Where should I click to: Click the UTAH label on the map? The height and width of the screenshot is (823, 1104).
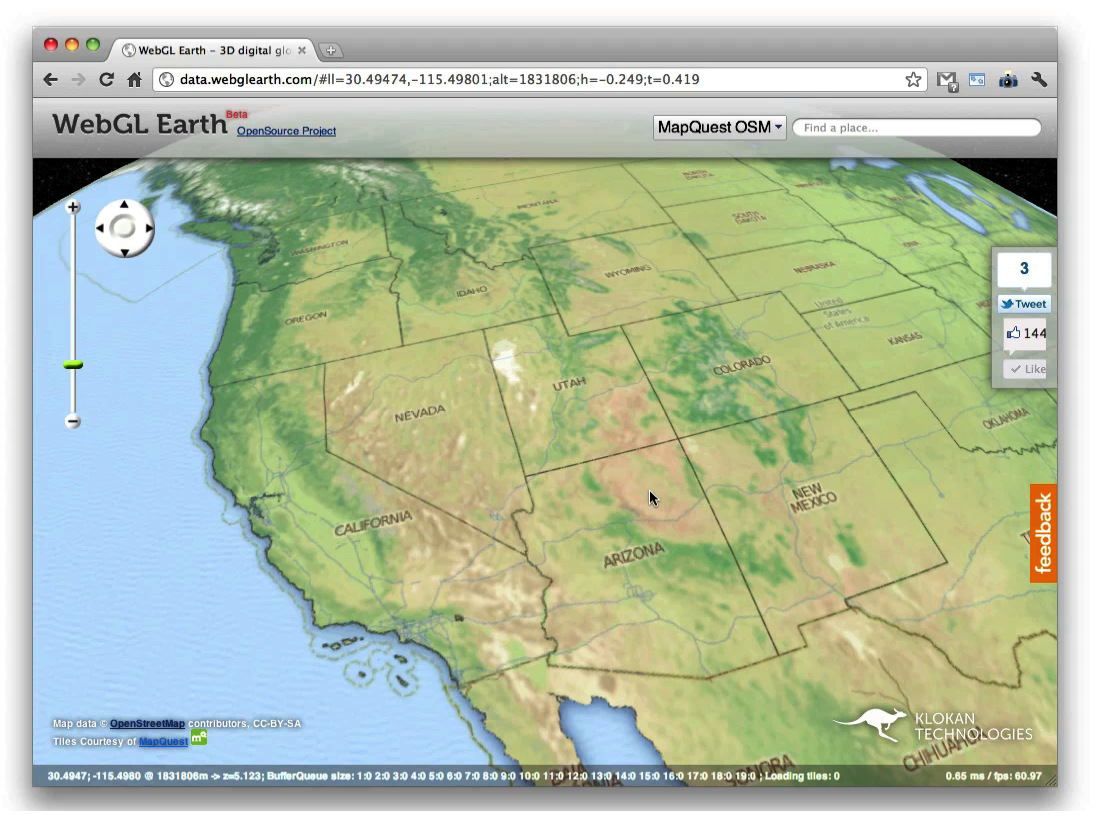click(569, 384)
